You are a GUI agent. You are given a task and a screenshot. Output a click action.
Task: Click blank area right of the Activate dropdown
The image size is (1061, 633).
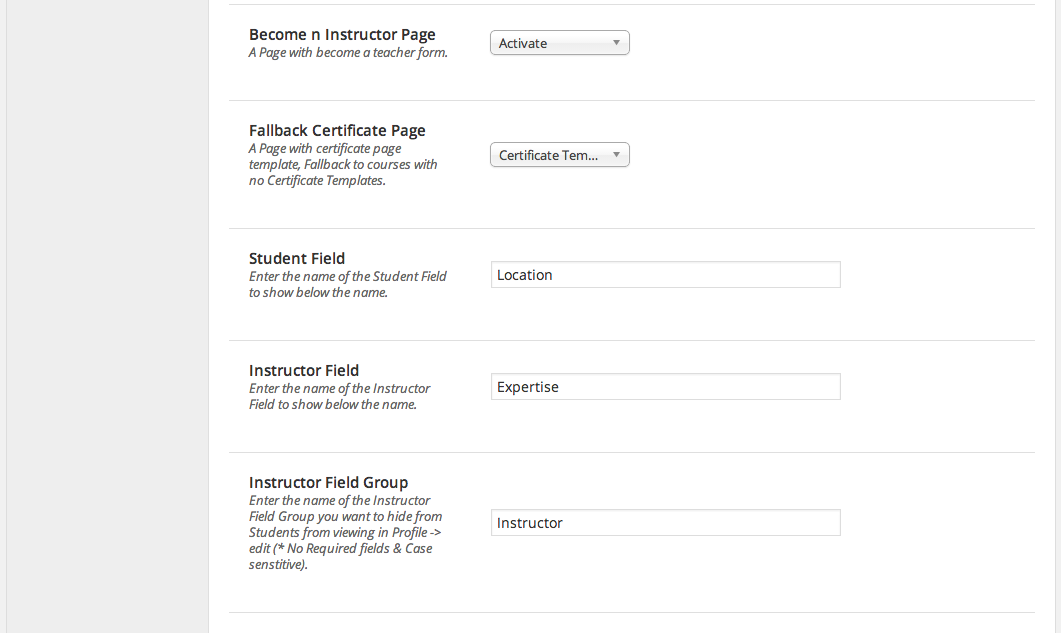click(x=832, y=43)
